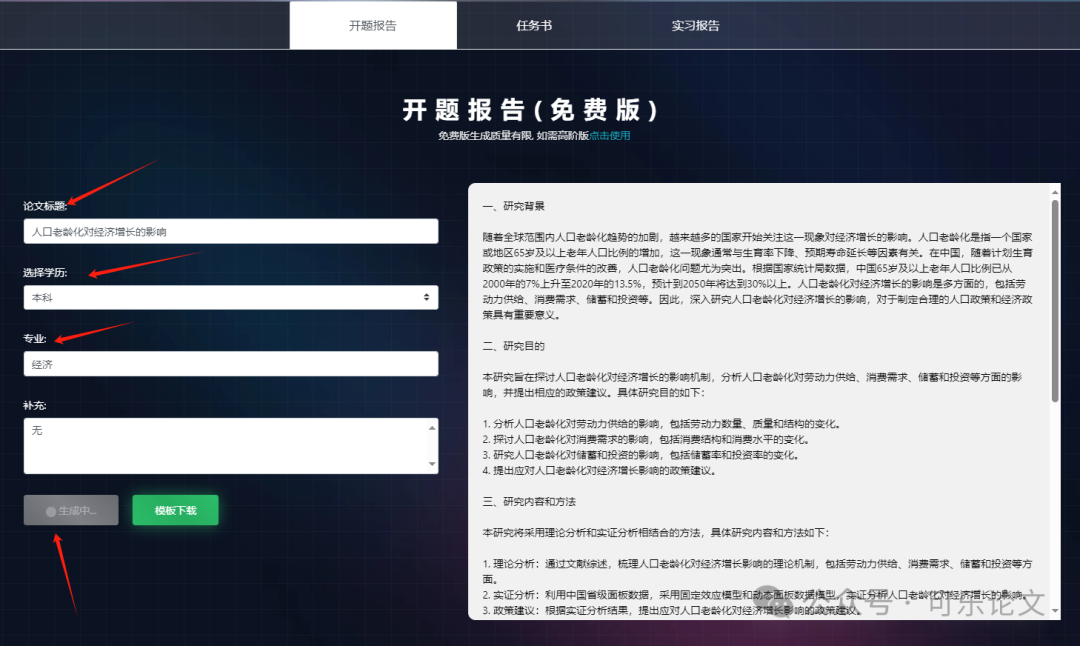
Task: Click the 点击使用 premium version link
Action: pos(610,135)
